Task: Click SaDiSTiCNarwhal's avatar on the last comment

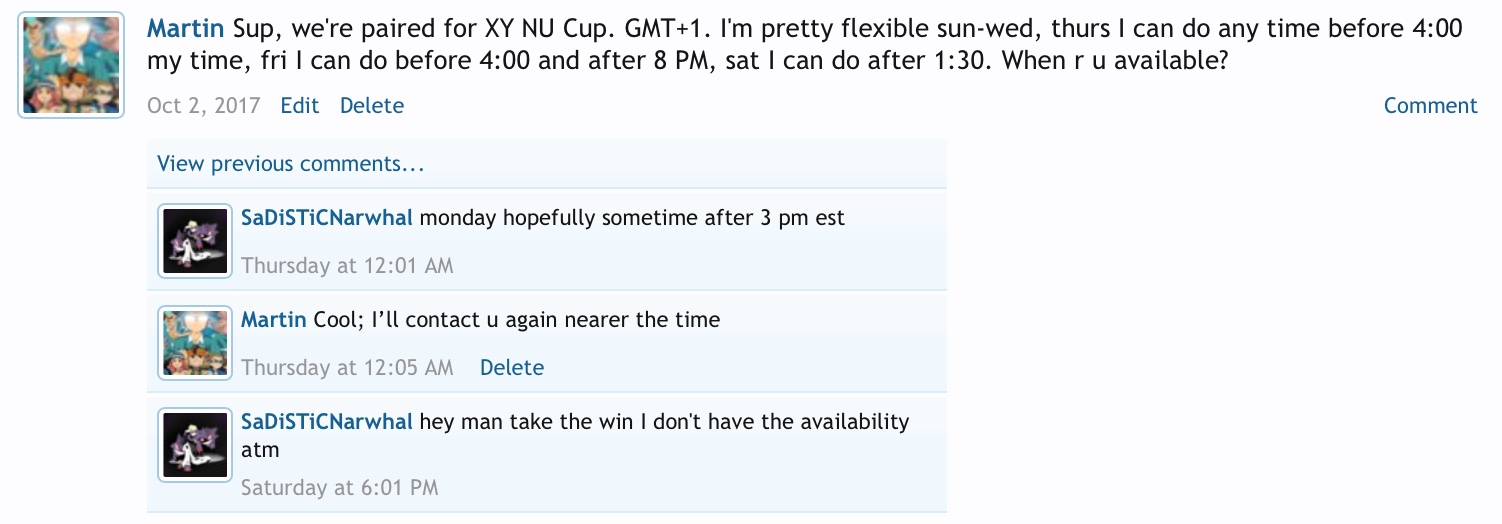Action: [196, 444]
